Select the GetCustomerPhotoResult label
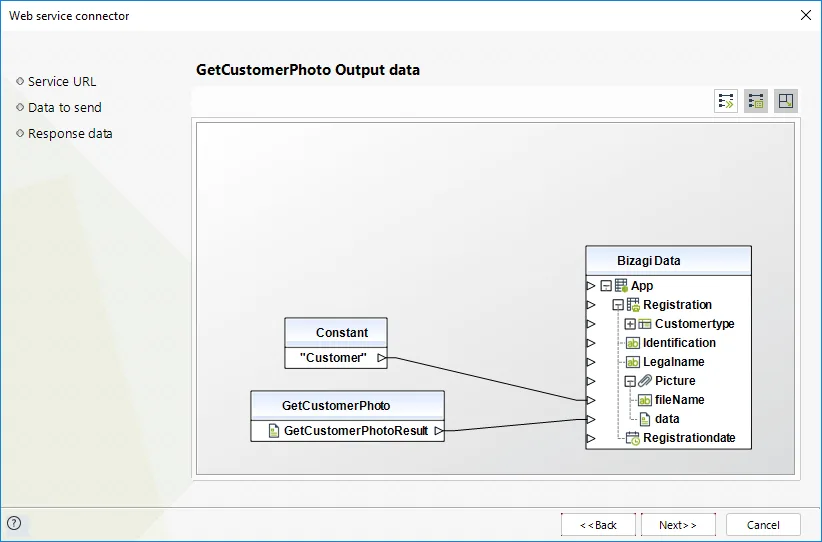The image size is (822, 542). click(x=356, y=431)
